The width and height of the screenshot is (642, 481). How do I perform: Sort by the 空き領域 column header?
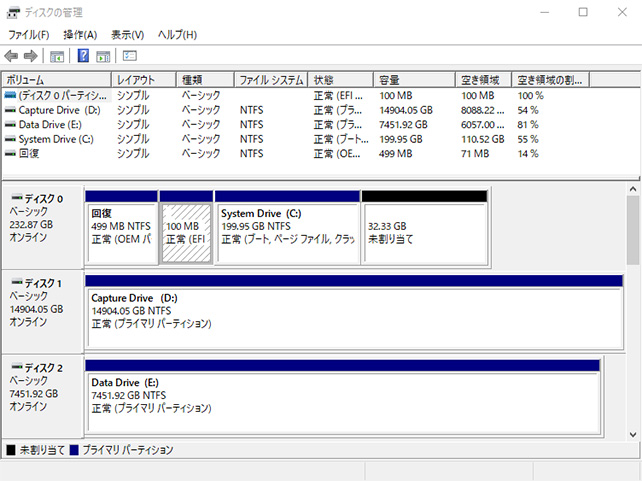click(x=484, y=80)
